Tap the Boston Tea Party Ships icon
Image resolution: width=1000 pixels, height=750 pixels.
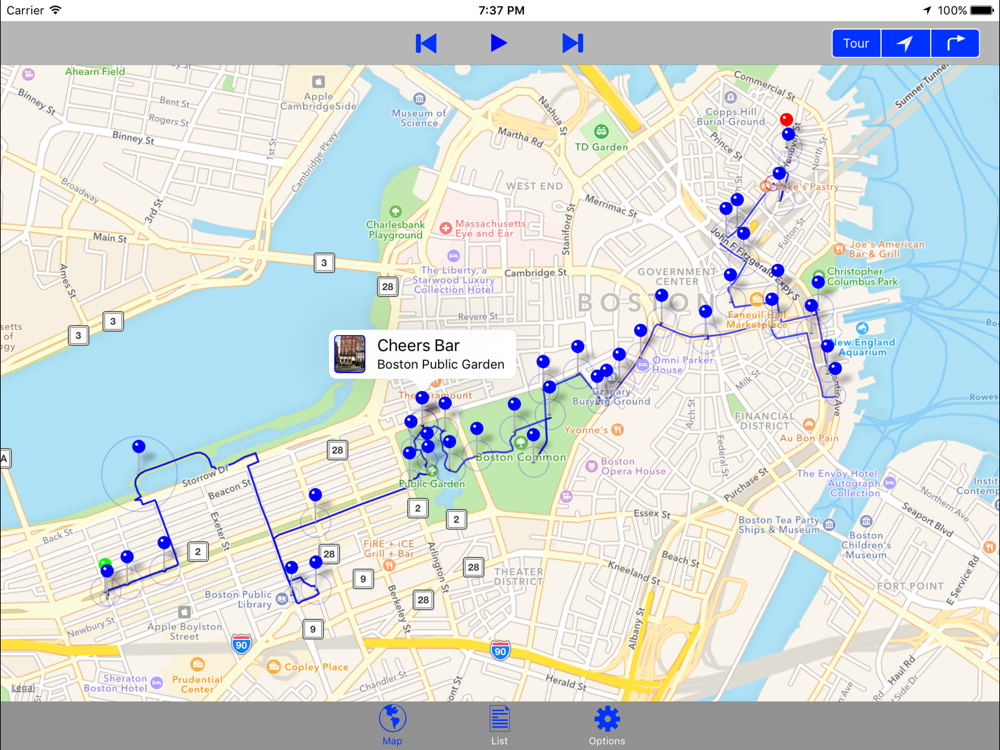(x=829, y=525)
